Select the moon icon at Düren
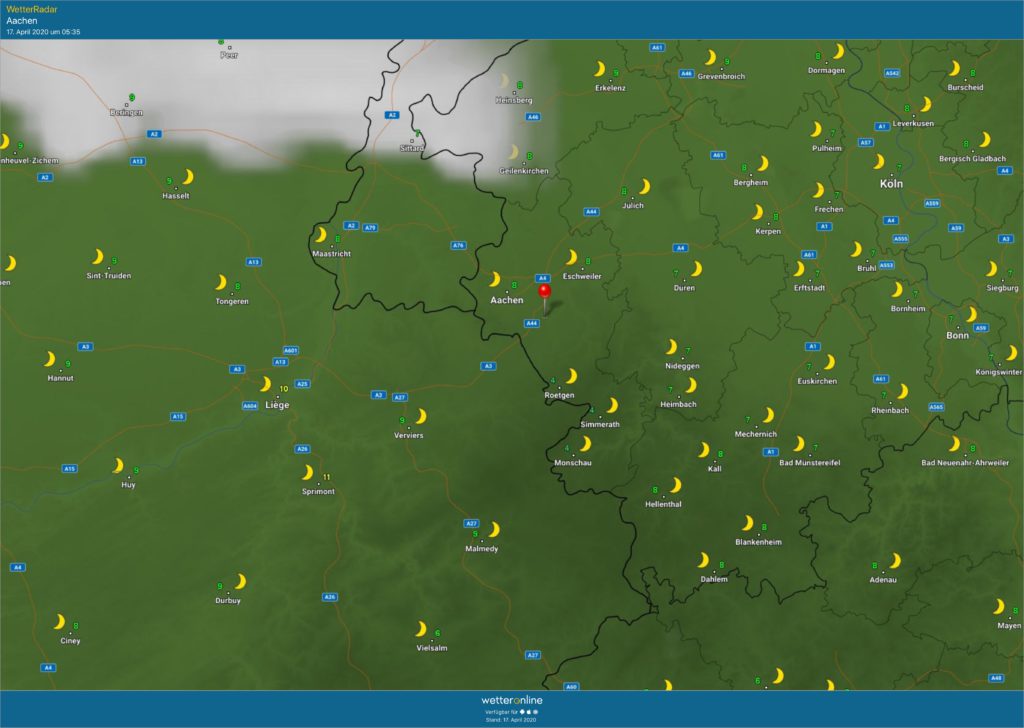The height and width of the screenshot is (728, 1024). coord(697,268)
